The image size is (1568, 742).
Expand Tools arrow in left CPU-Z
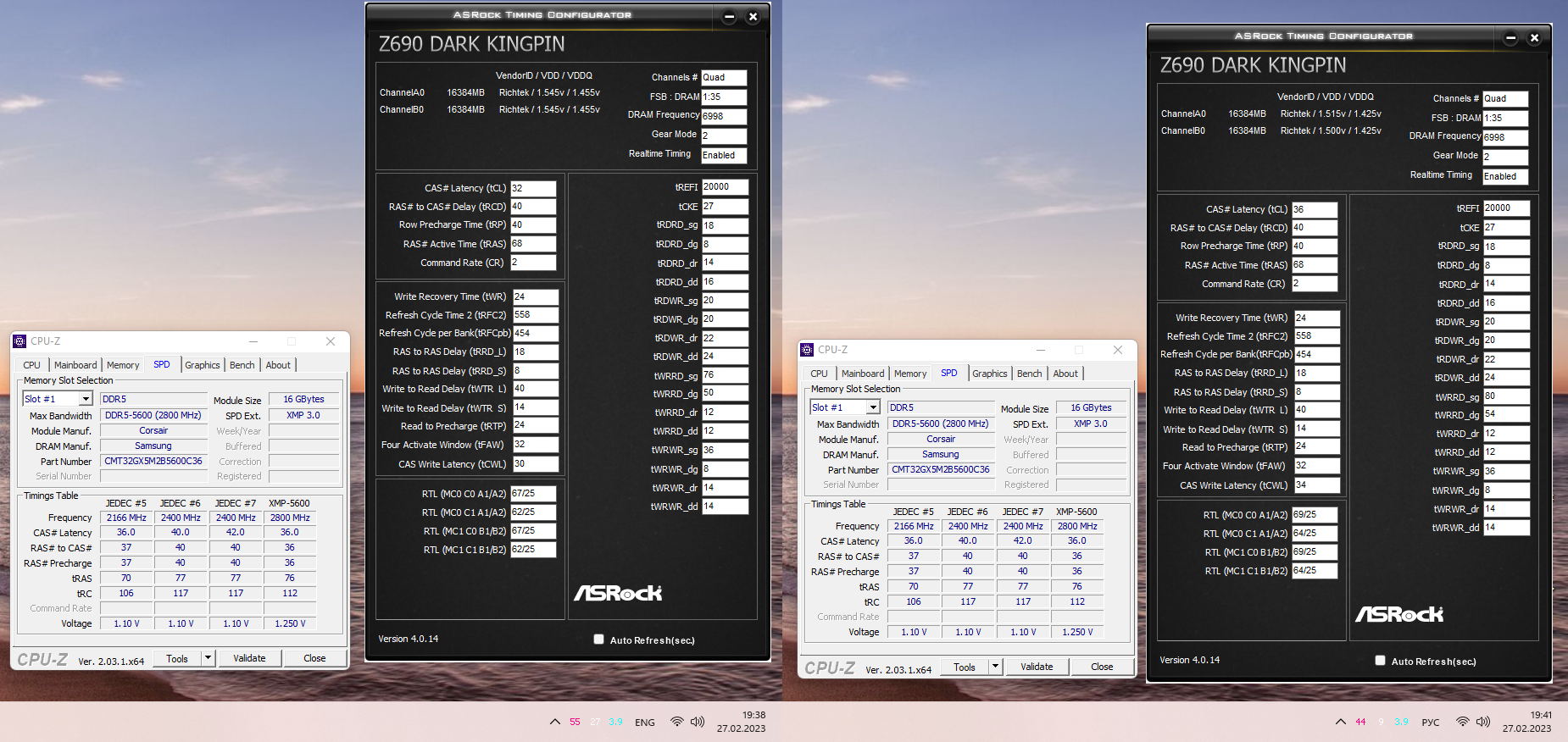208,658
